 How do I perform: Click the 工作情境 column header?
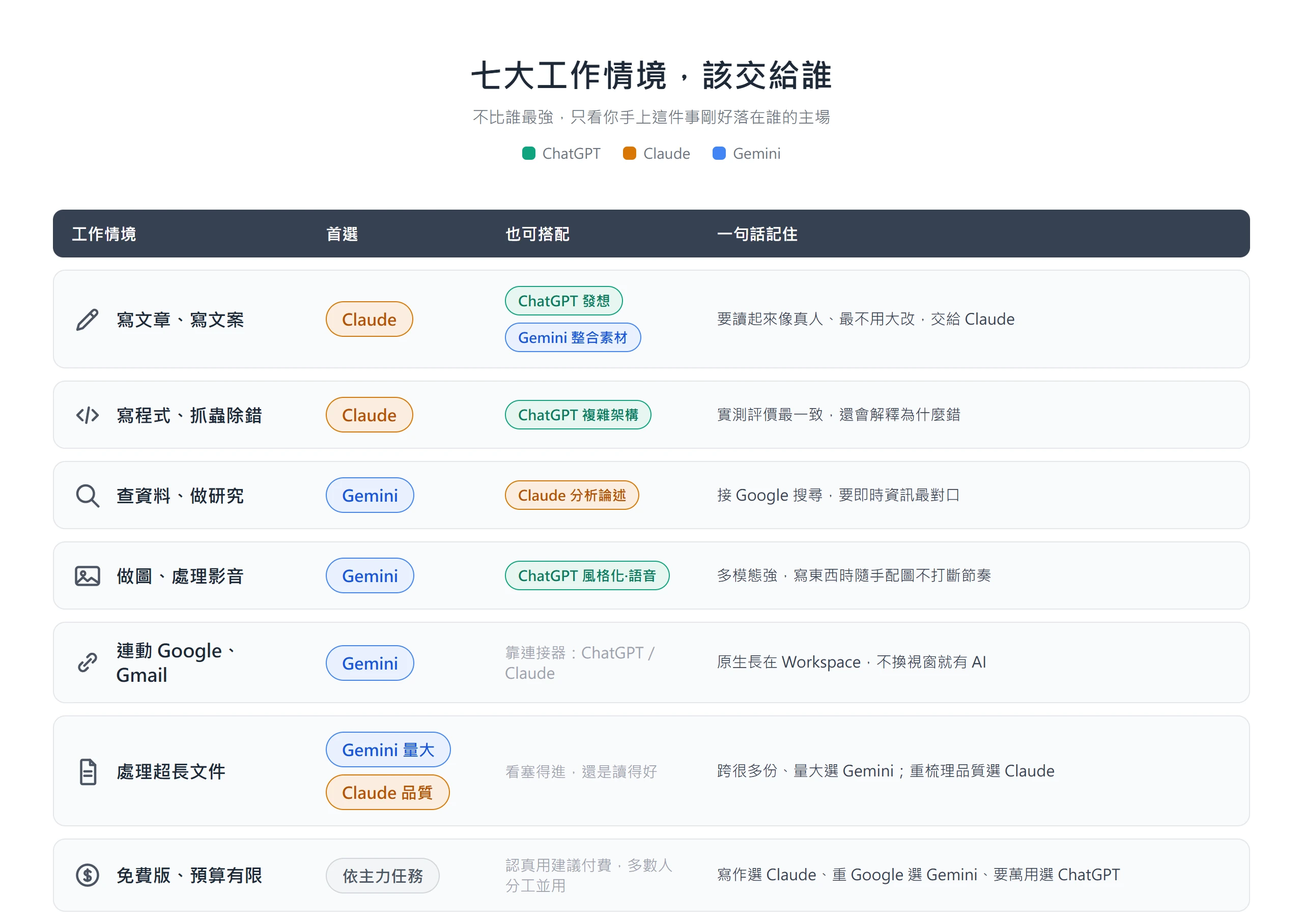pyautogui.click(x=104, y=235)
